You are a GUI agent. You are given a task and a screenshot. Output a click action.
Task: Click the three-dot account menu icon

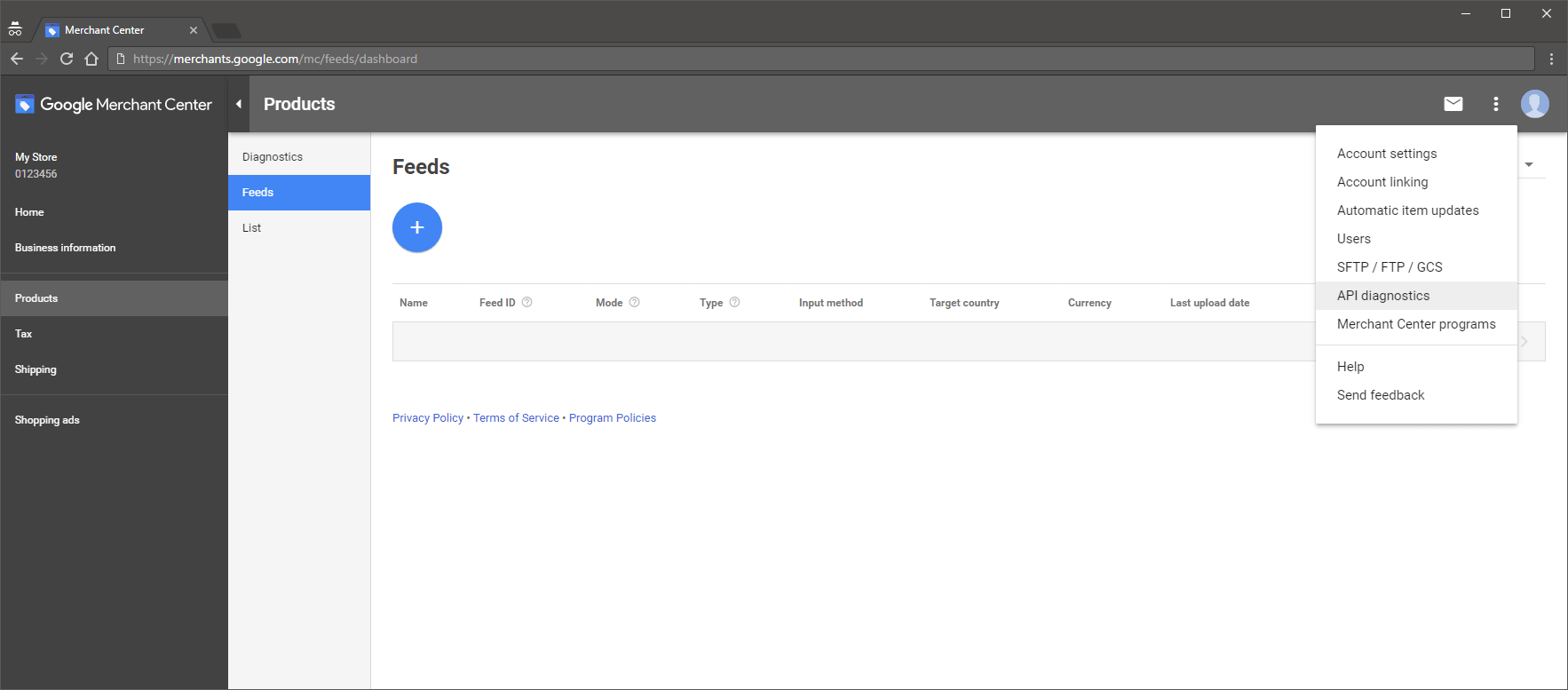point(1496,104)
